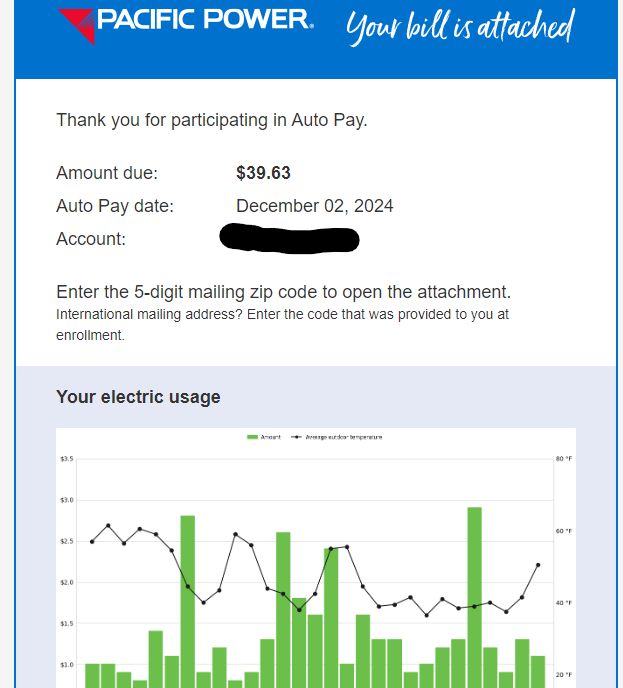Click the Pacific Power logo
Screen dimensions: 623x688
pyautogui.click(x=185, y=22)
